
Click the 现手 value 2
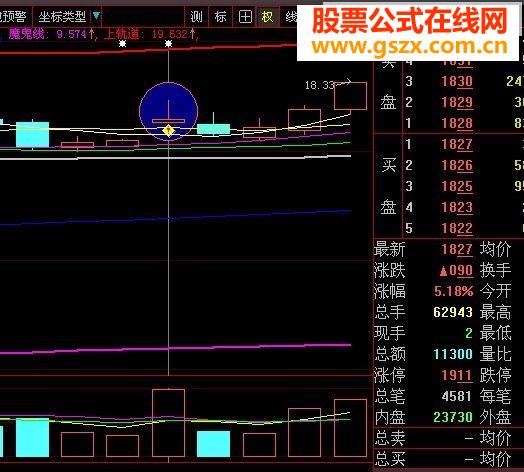pos(469,333)
